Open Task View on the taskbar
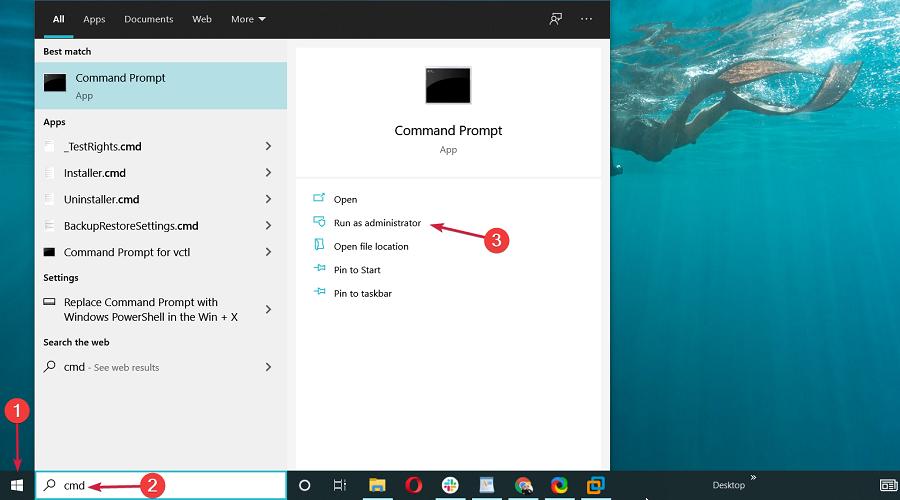The image size is (900, 500). point(340,485)
